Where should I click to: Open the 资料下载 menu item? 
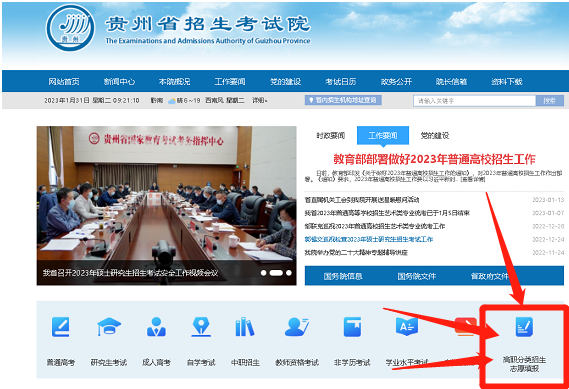[507, 82]
